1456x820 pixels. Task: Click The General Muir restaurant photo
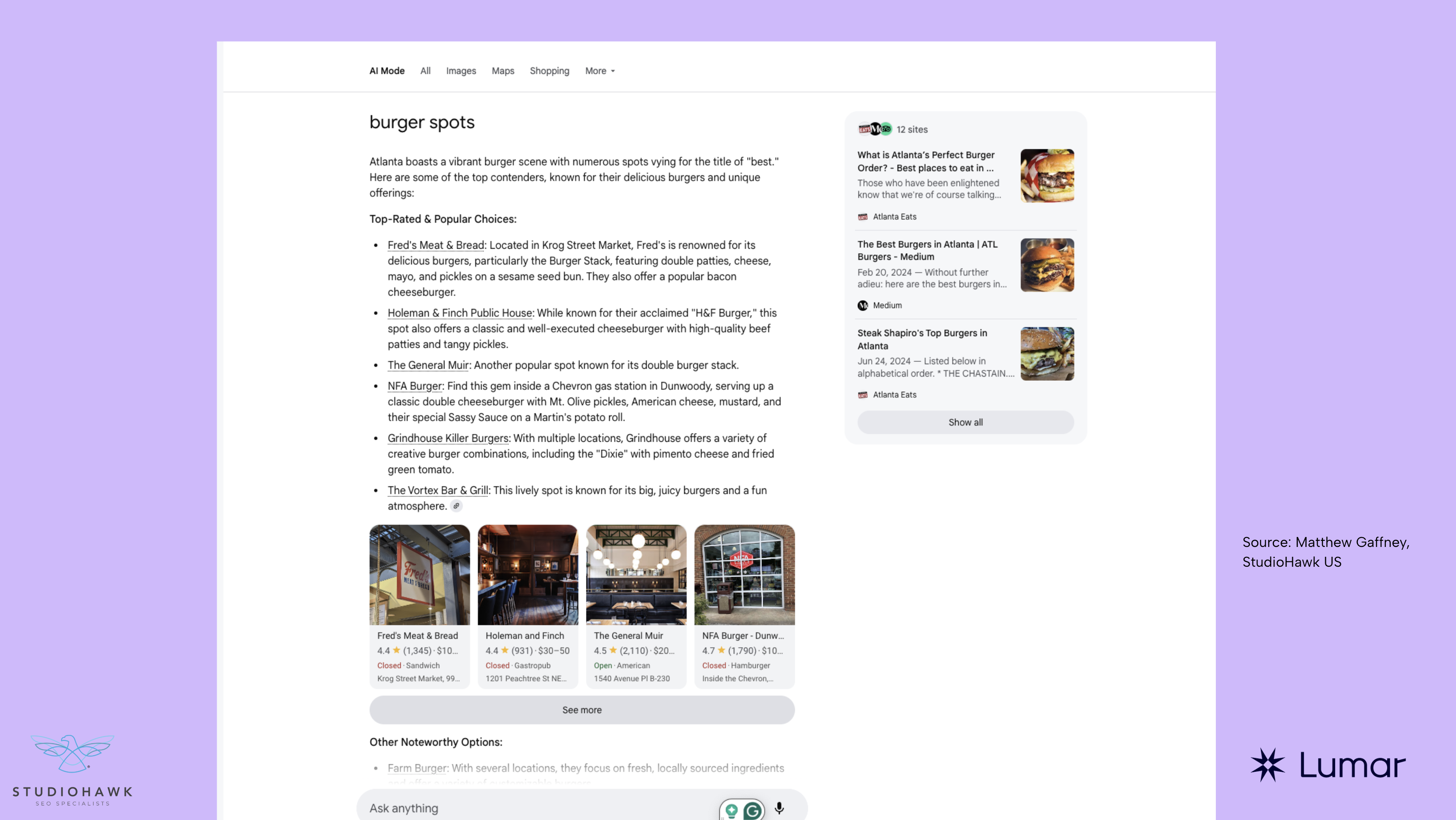coord(636,574)
